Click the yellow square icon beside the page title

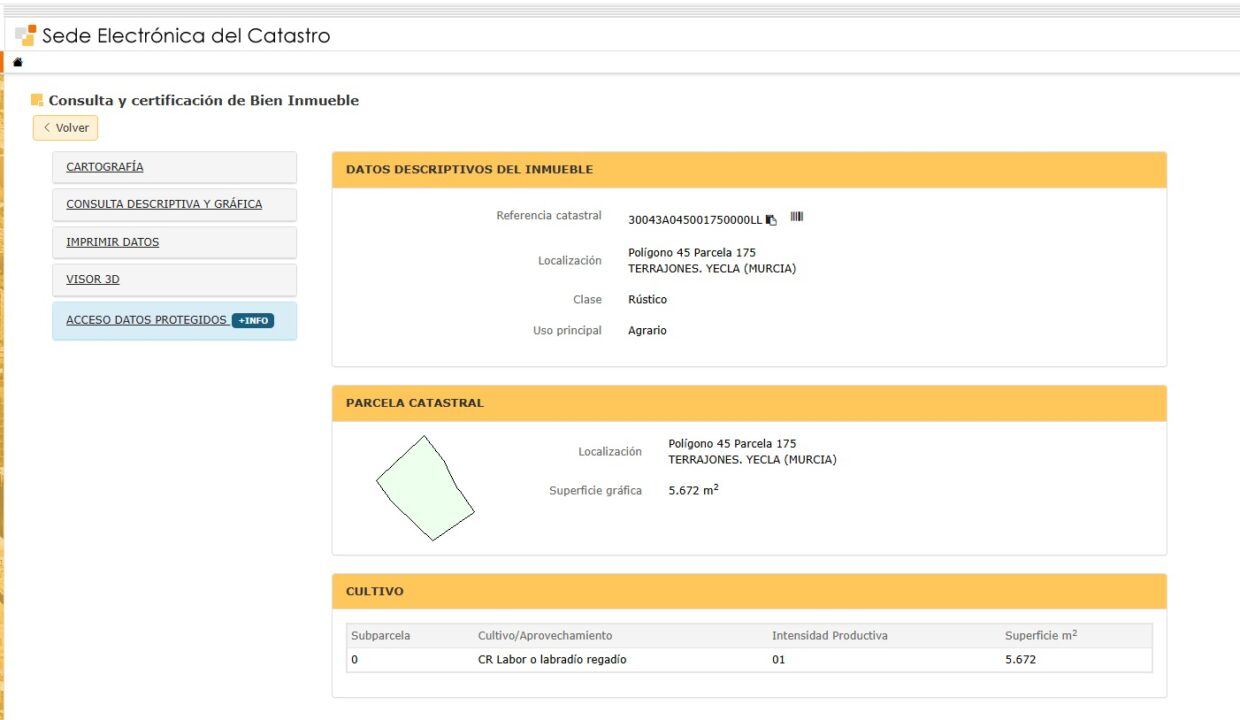[37, 100]
